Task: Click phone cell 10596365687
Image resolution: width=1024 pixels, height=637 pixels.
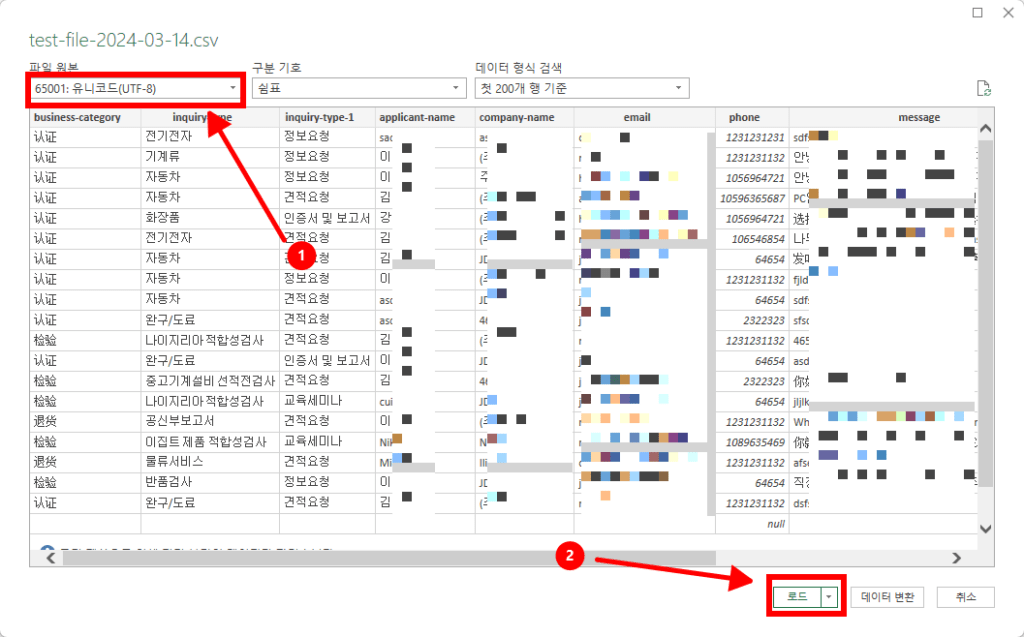Action: [752, 198]
